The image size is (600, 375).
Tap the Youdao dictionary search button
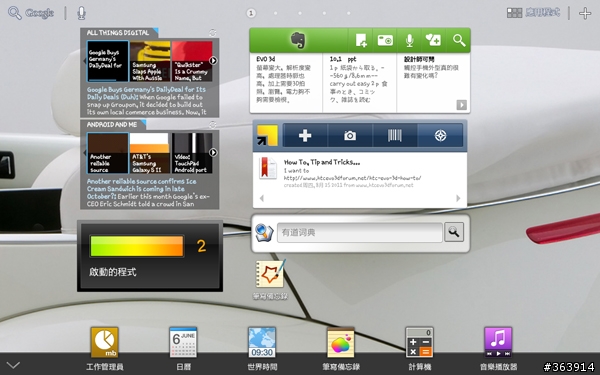[x=454, y=232]
